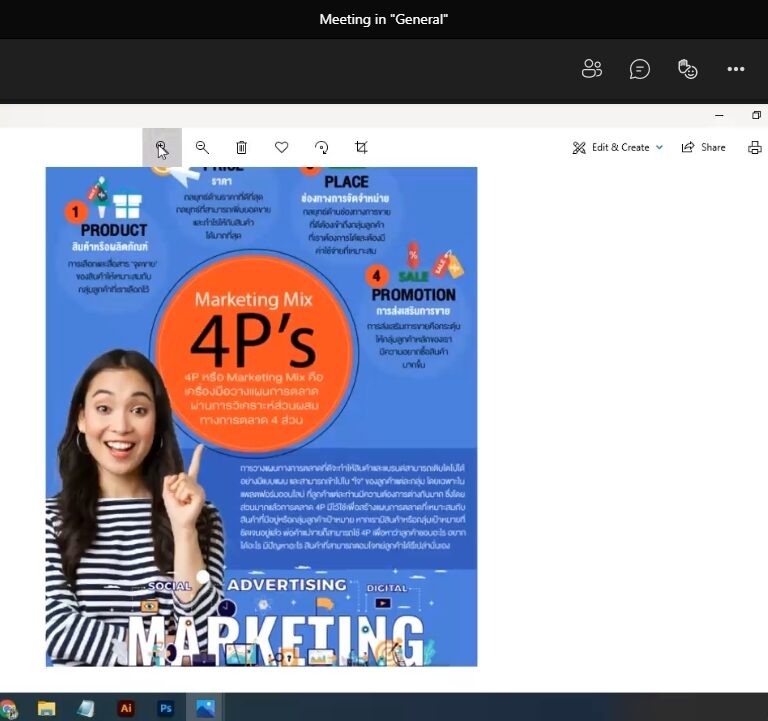Launch Adobe Illustrator from the taskbar

click(126, 708)
